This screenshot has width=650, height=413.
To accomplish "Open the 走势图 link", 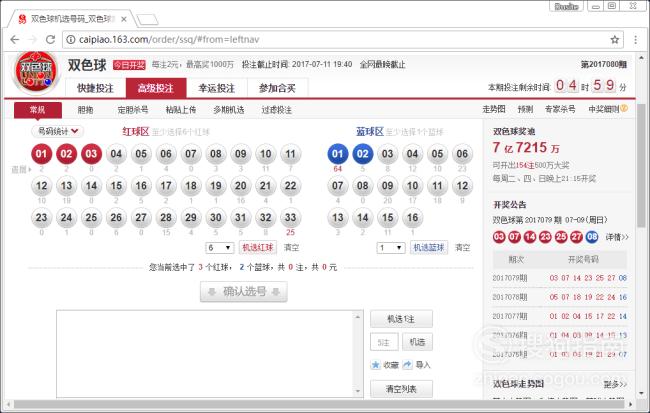I will click(x=494, y=109).
